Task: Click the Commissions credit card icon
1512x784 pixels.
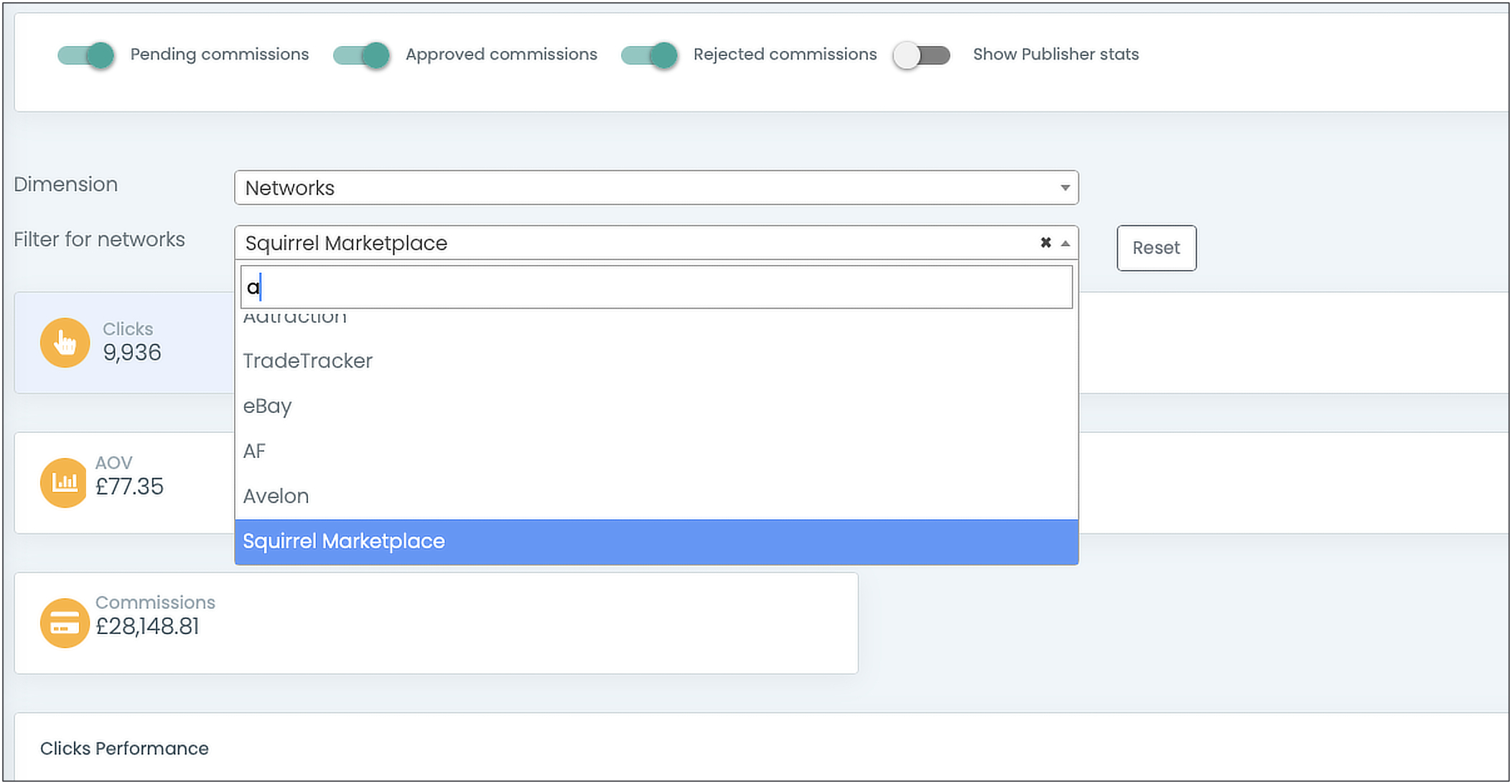Action: [65, 622]
